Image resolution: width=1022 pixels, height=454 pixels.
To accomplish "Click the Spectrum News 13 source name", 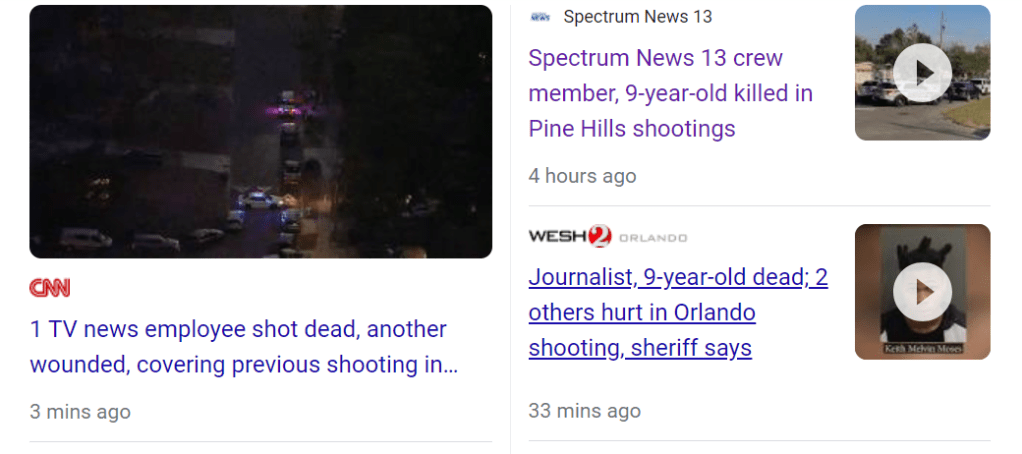I will (x=637, y=17).
